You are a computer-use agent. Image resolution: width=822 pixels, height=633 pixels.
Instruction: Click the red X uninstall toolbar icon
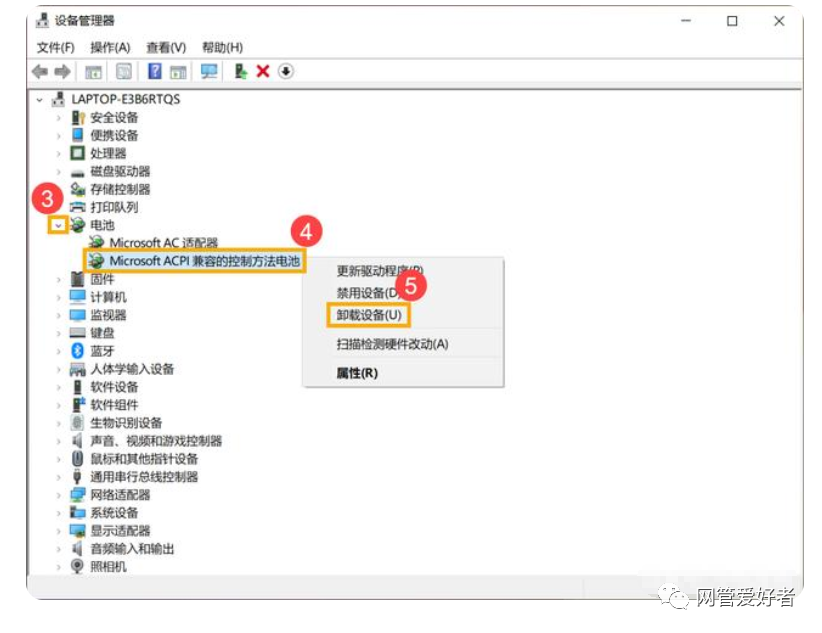pyautogui.click(x=263, y=71)
